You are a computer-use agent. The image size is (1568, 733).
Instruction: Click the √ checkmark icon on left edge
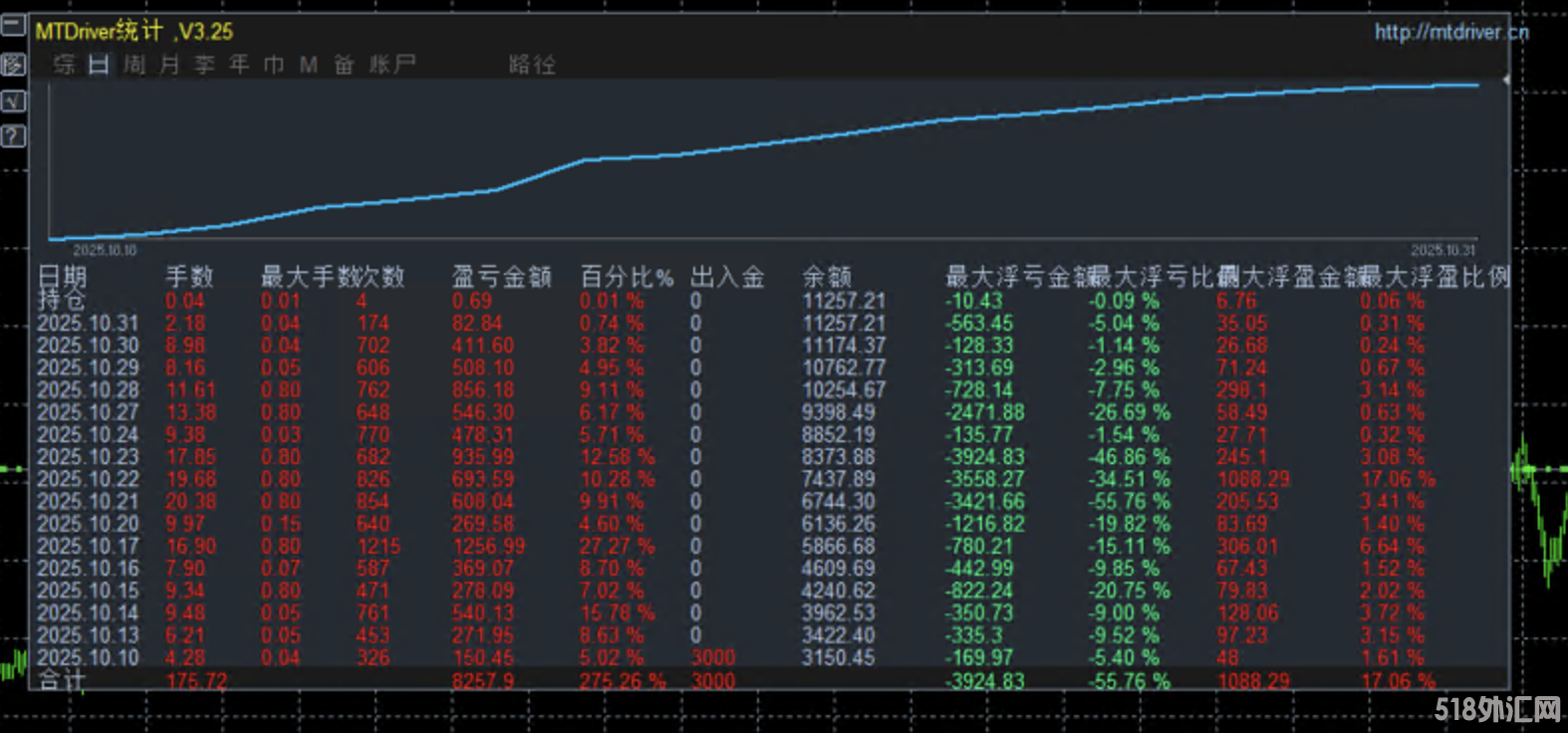tap(13, 101)
